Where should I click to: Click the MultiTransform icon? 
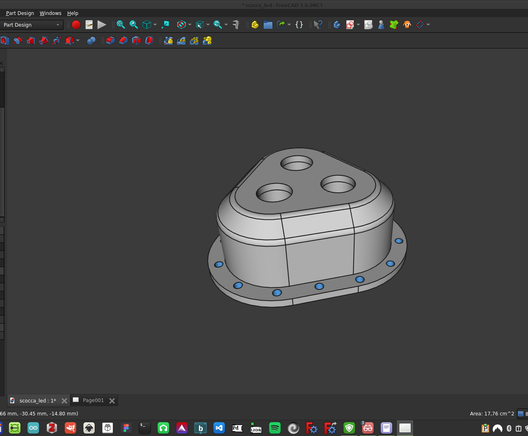click(207, 41)
